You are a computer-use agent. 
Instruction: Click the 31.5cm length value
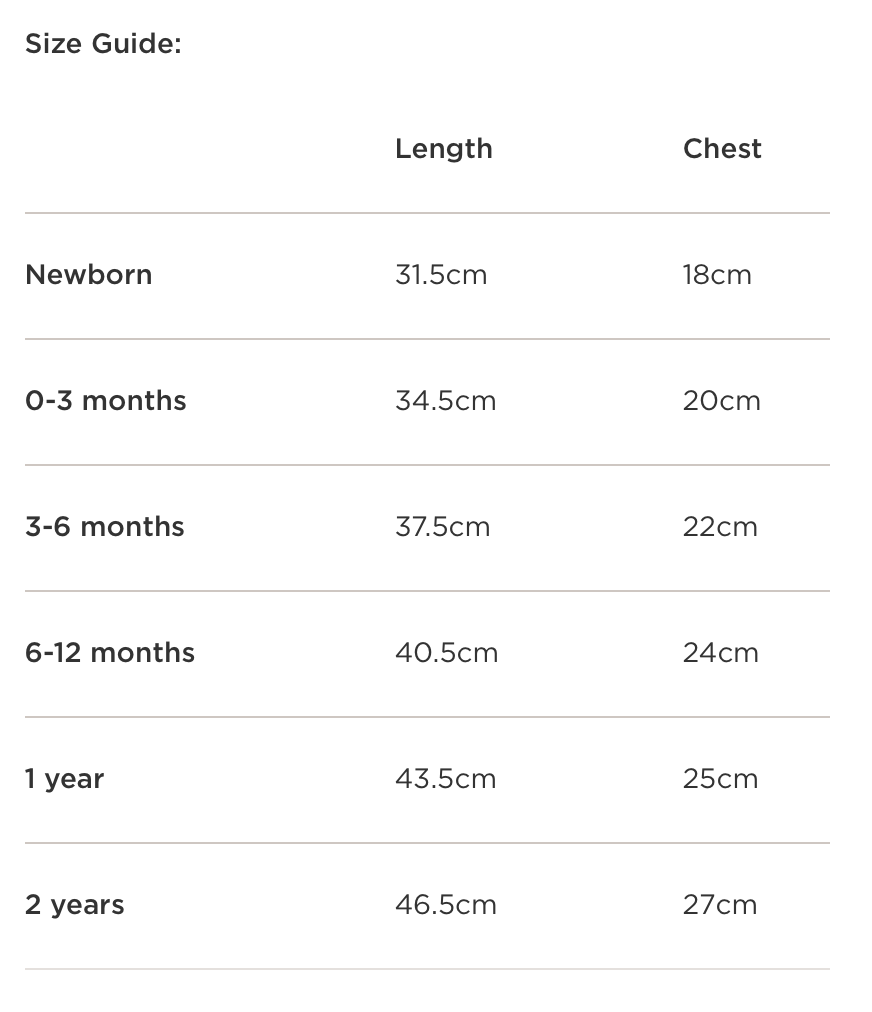click(441, 275)
